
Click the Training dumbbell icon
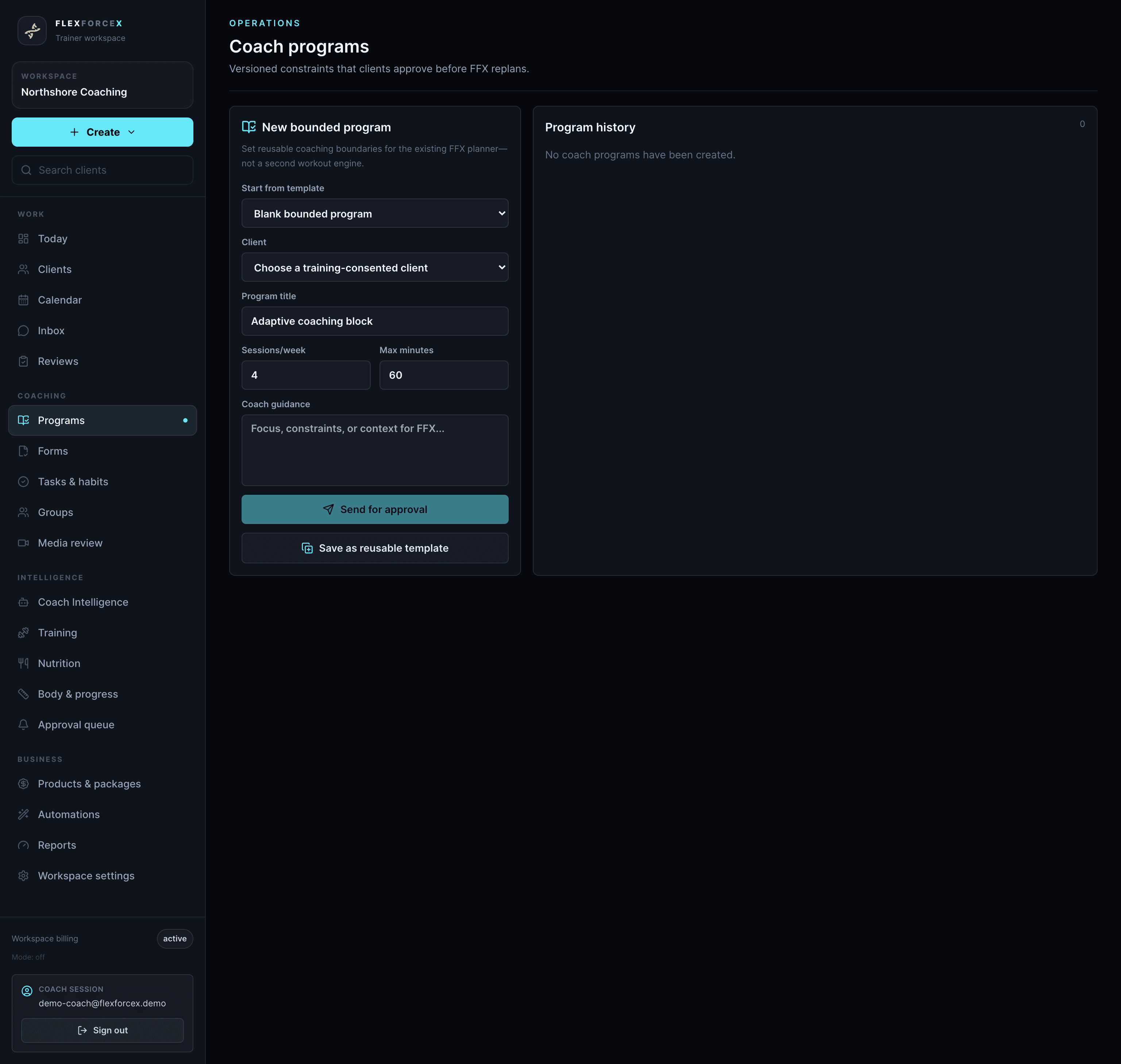point(23,633)
